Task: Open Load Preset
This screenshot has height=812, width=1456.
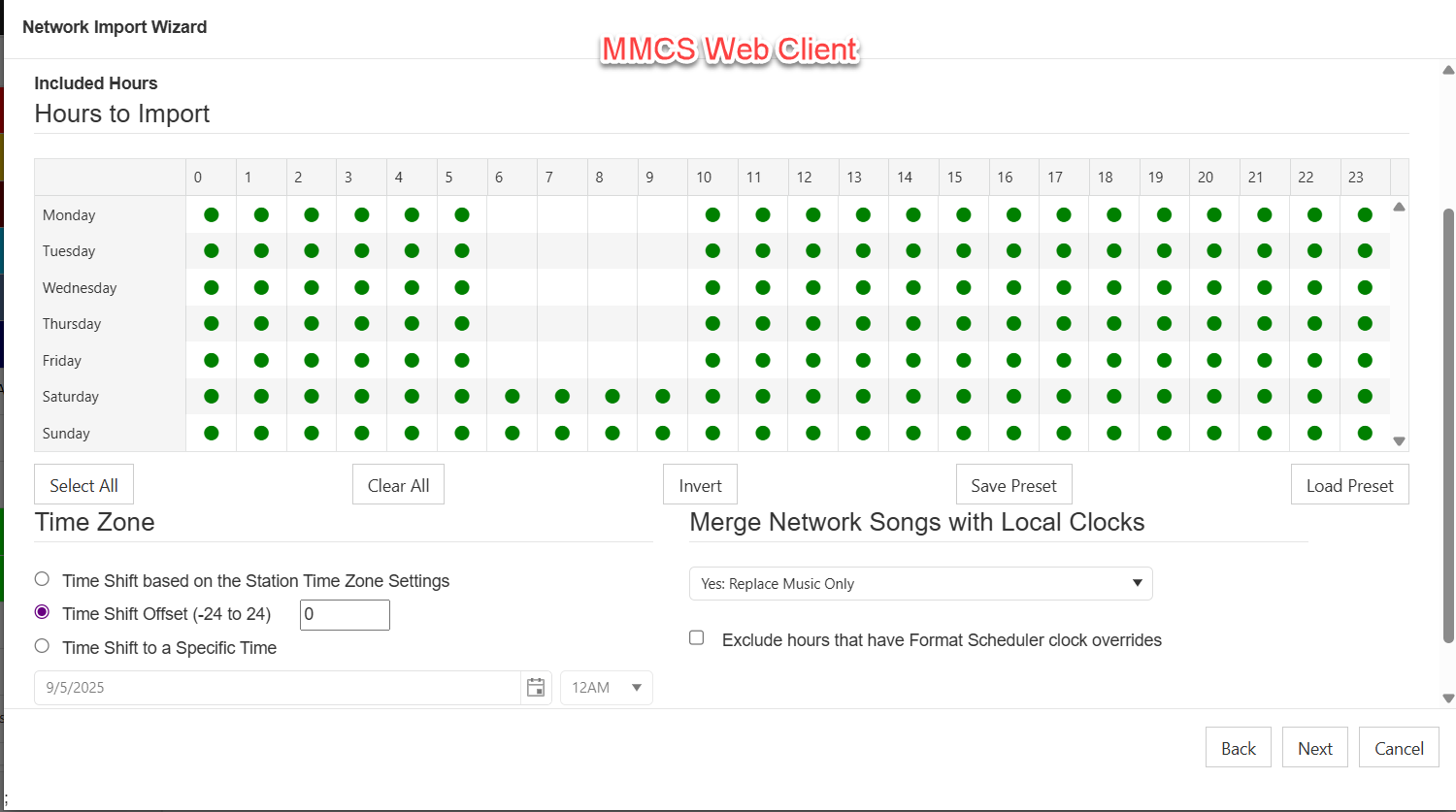Action: 1349,485
